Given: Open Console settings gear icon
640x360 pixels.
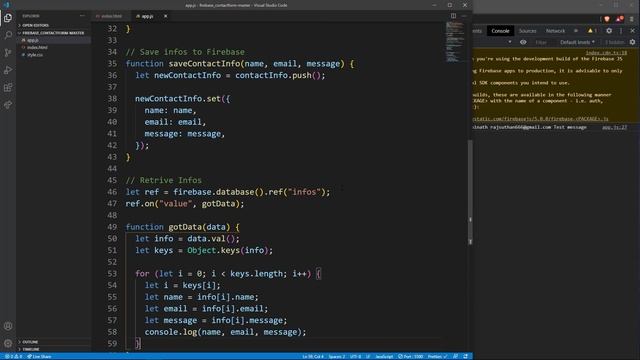Looking at the screenshot, I should click(633, 42).
